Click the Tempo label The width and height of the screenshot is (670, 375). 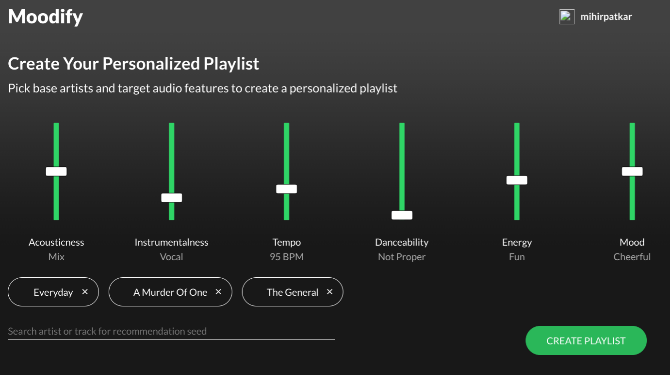[287, 242]
